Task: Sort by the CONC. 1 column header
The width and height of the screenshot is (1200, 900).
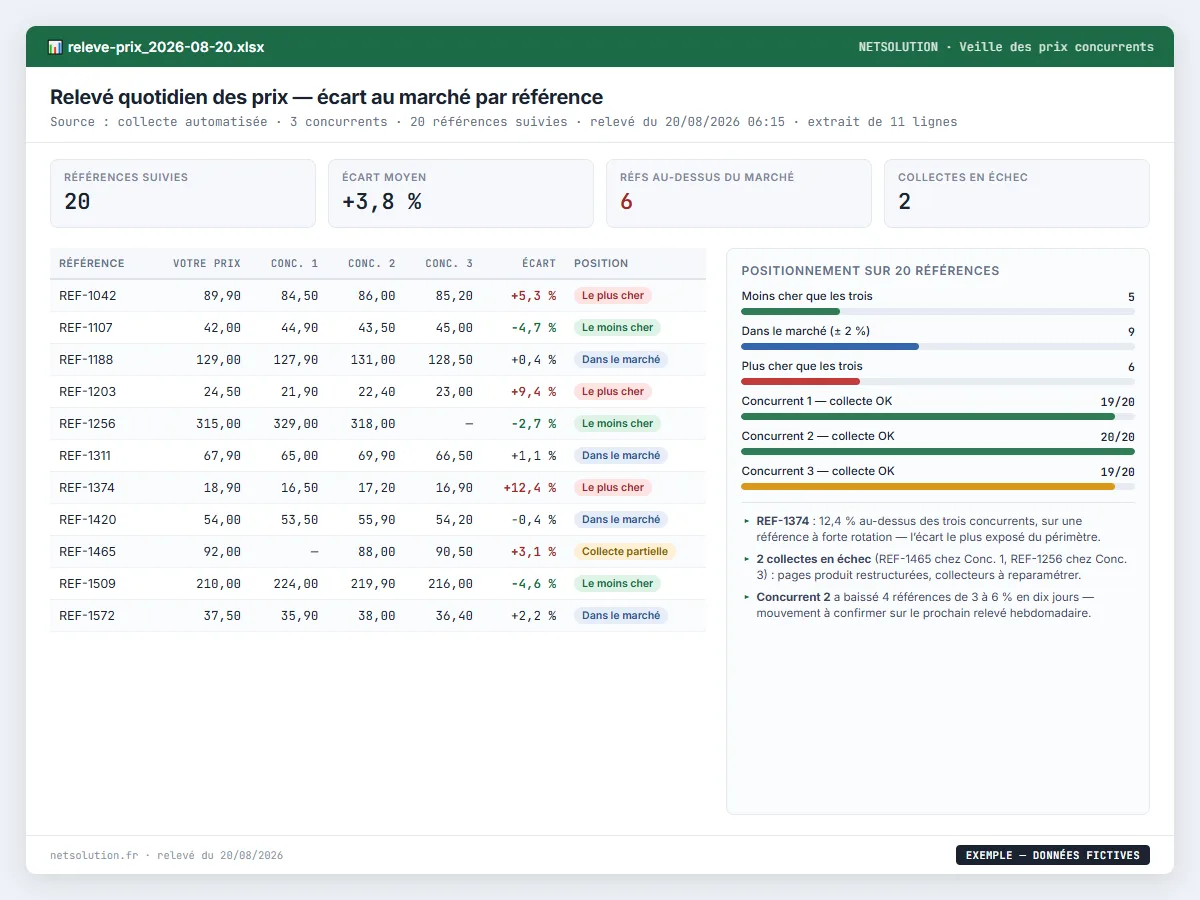Action: pos(295,264)
